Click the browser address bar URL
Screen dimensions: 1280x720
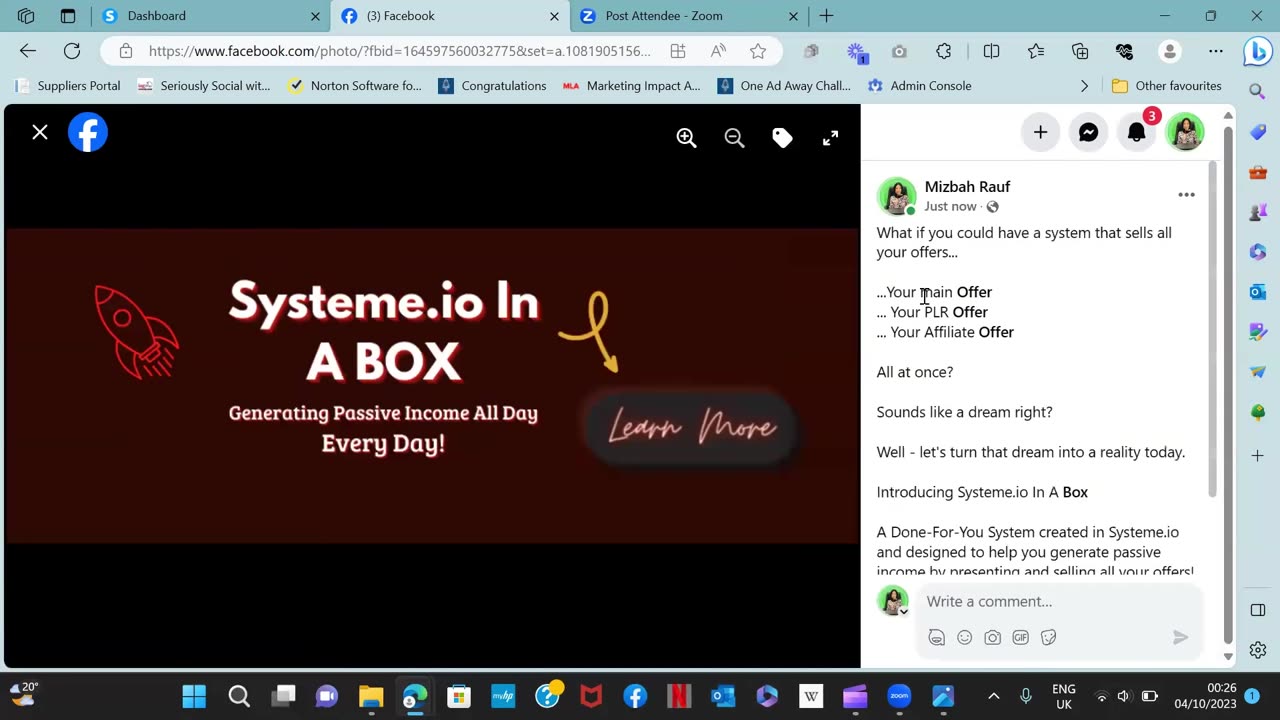(400, 51)
